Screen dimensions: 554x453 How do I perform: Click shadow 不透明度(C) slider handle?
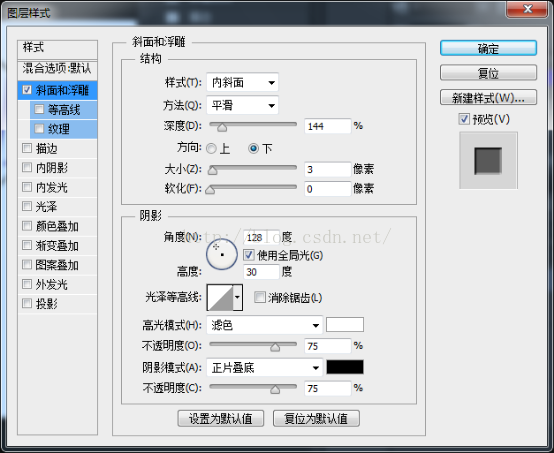tap(275, 389)
